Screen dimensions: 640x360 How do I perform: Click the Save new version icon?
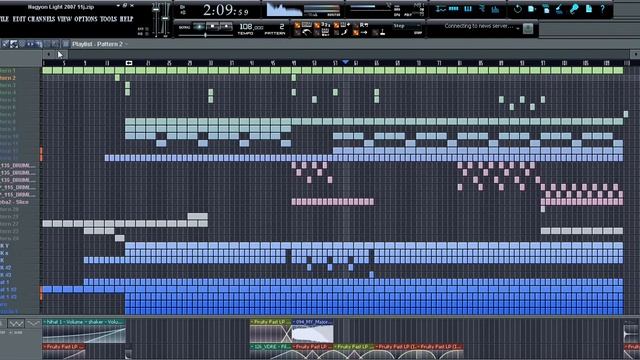coord(546,9)
